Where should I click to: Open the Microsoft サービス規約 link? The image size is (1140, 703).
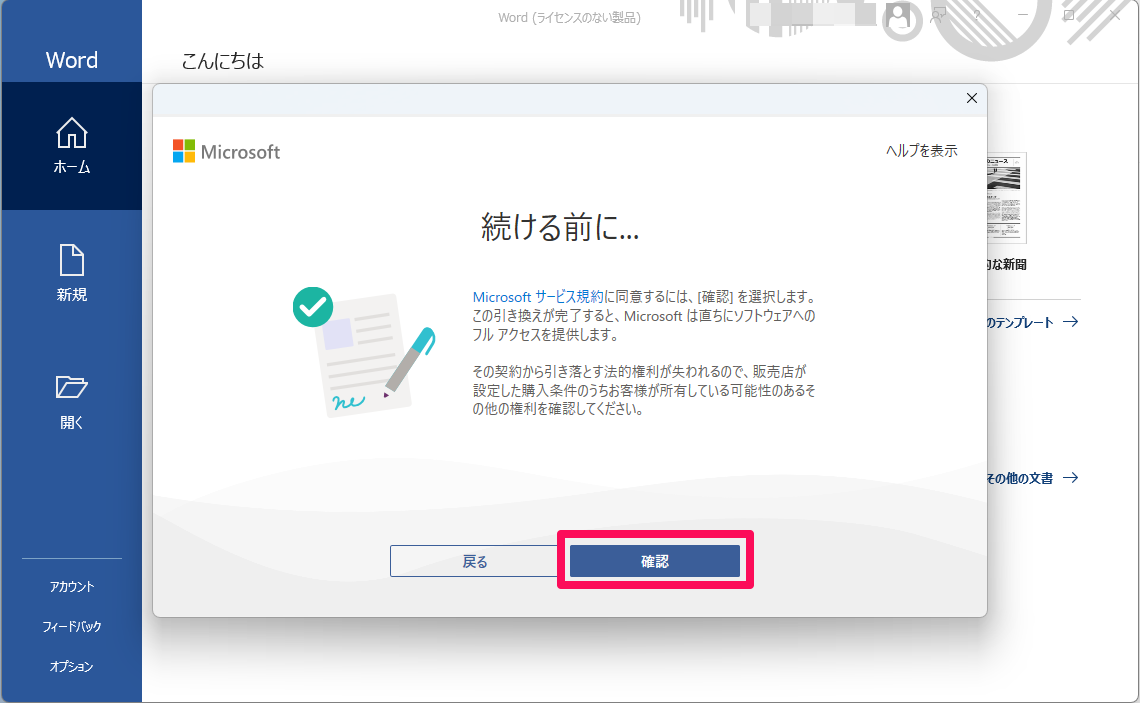538,297
